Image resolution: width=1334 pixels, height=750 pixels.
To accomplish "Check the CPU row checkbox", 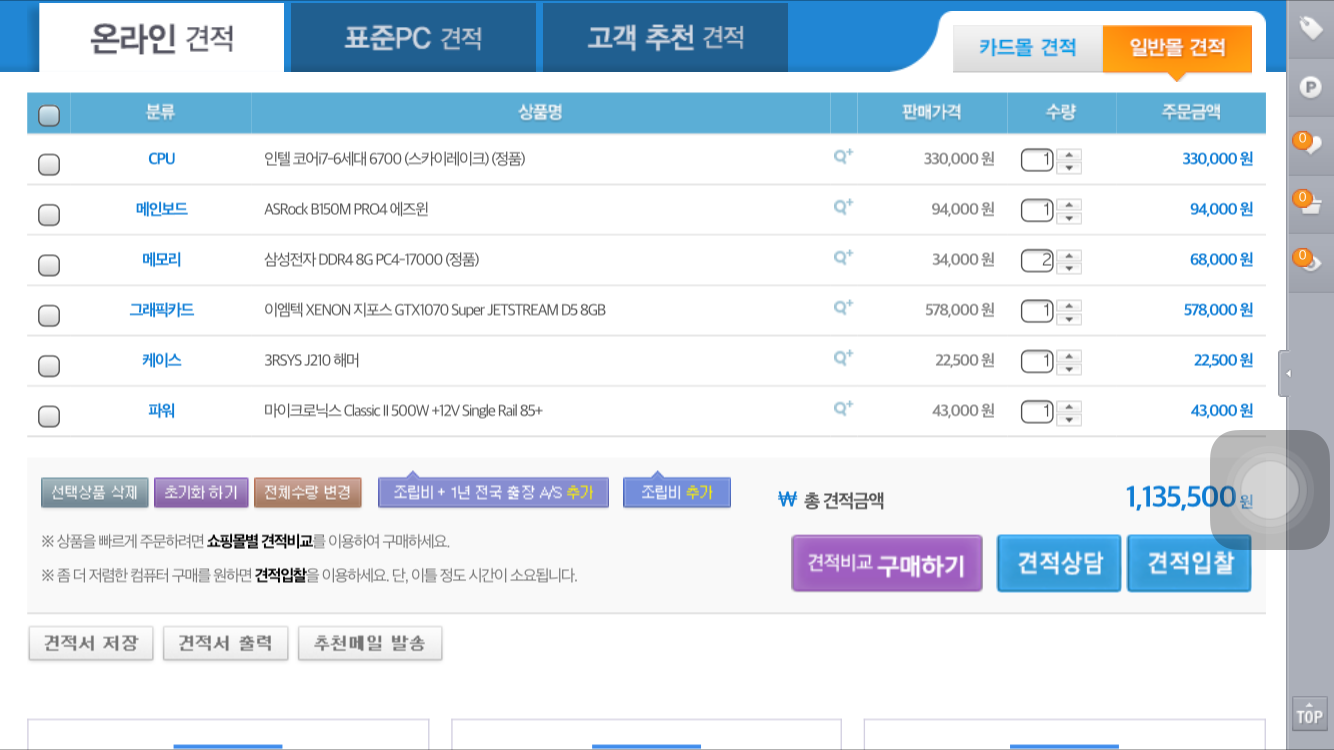I will coord(49,164).
